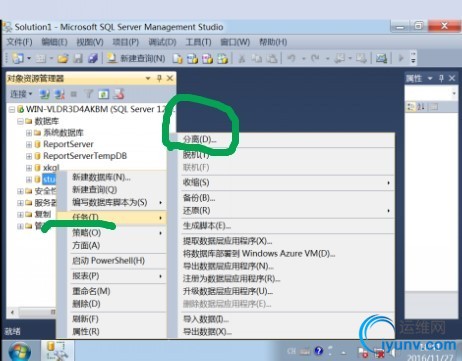462x361 pixels.
Task: Open the object combo box in 属性 panel
Action: pos(431,93)
